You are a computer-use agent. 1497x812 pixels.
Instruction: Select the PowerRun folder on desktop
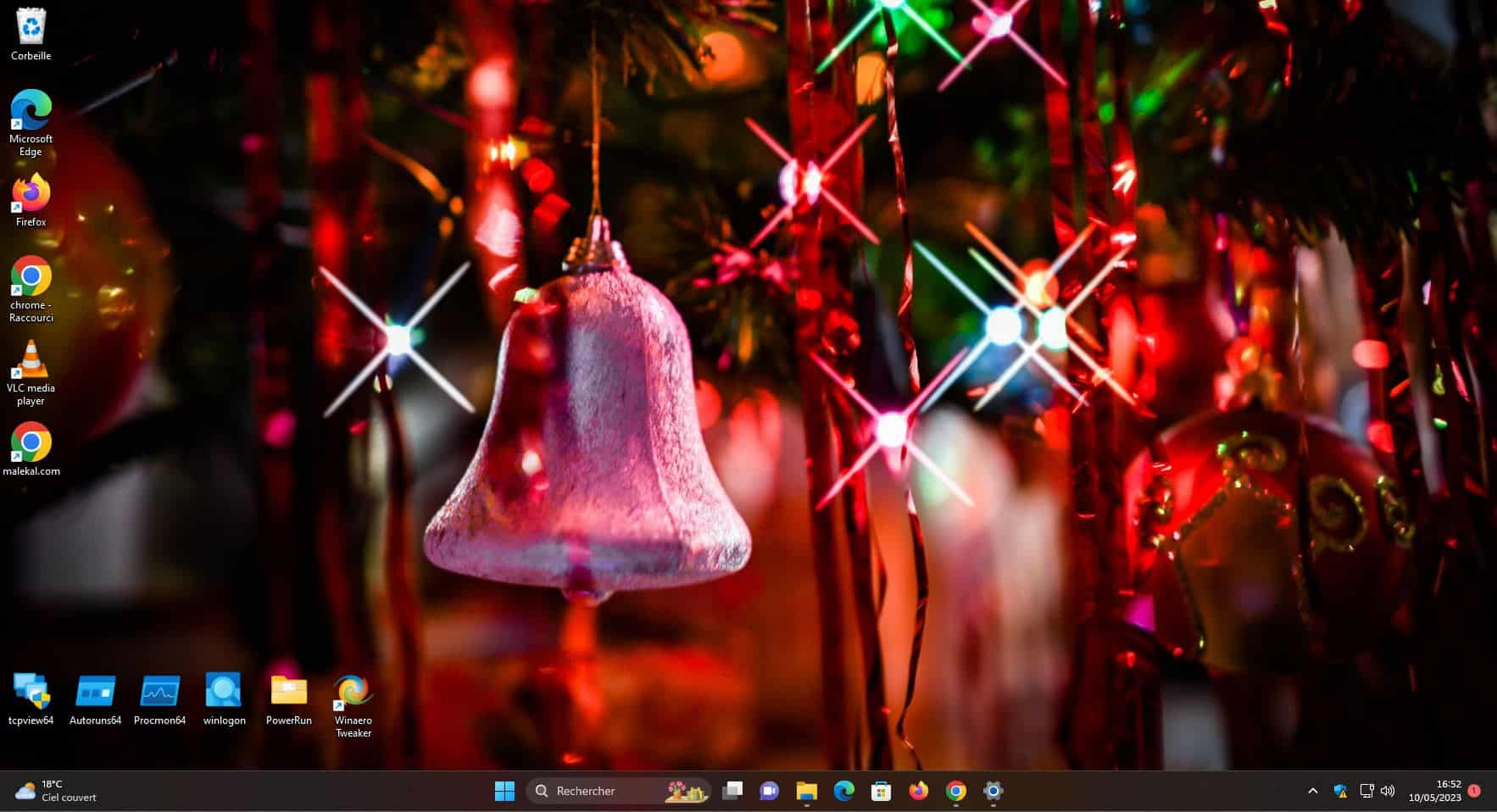[x=289, y=698]
